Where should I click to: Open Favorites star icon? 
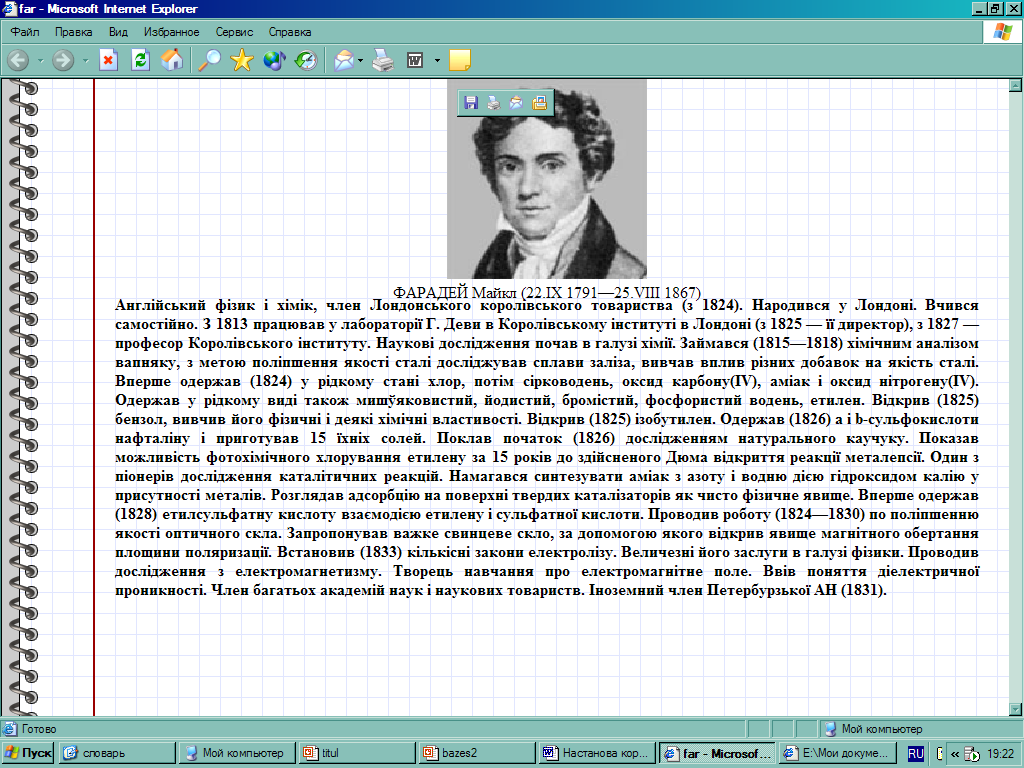[x=242, y=61]
